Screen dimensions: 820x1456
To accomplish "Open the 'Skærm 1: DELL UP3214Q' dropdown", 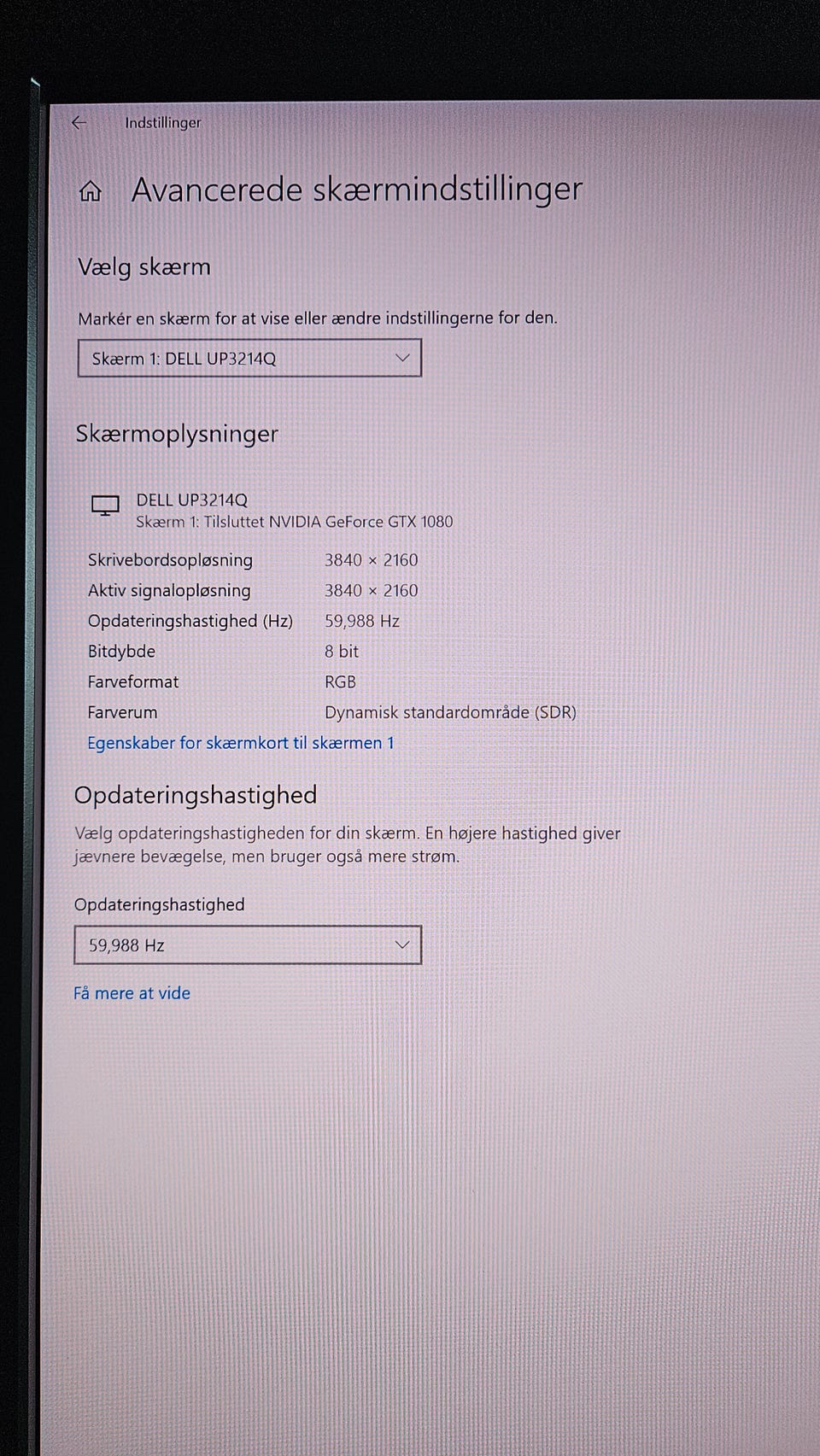I will coord(249,358).
